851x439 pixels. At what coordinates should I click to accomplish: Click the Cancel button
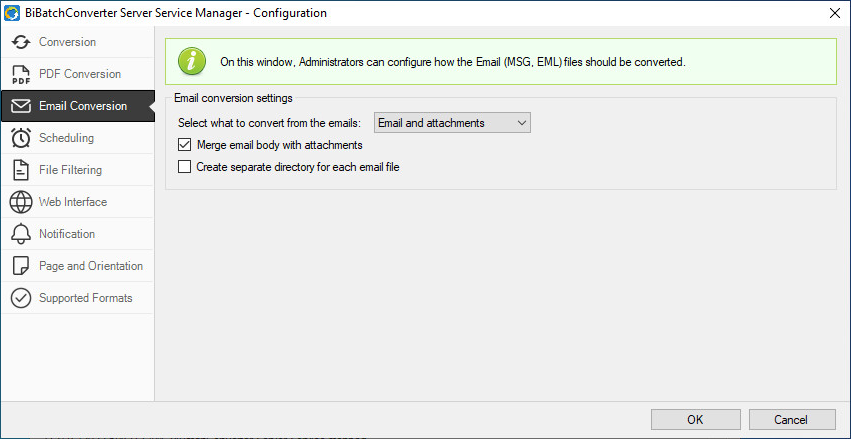coord(791,419)
